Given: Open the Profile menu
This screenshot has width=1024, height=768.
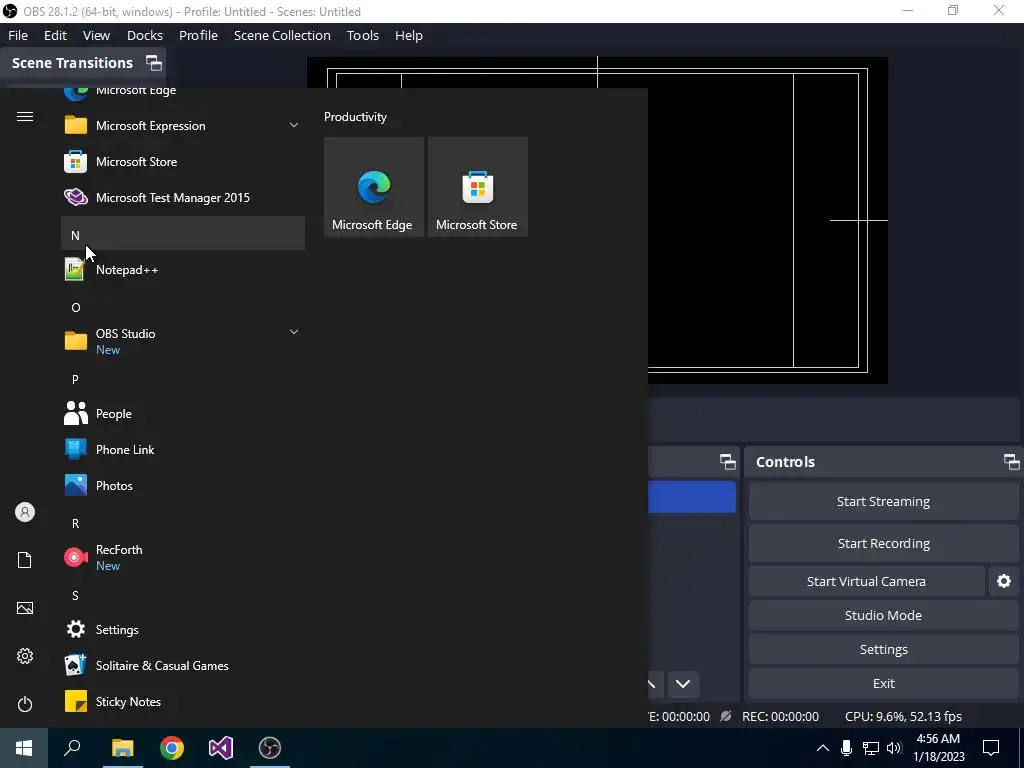Looking at the screenshot, I should tap(198, 35).
